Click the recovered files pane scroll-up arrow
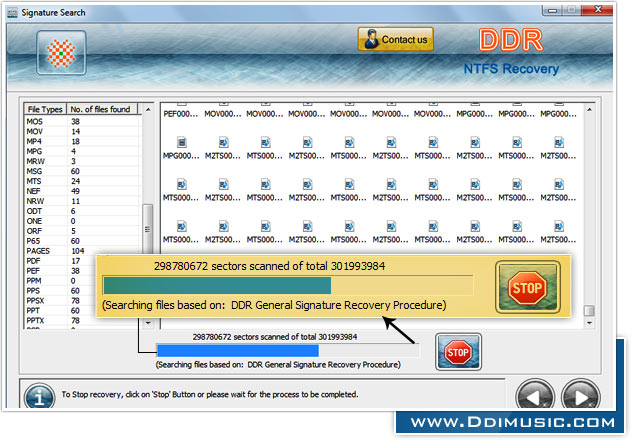 [589, 109]
